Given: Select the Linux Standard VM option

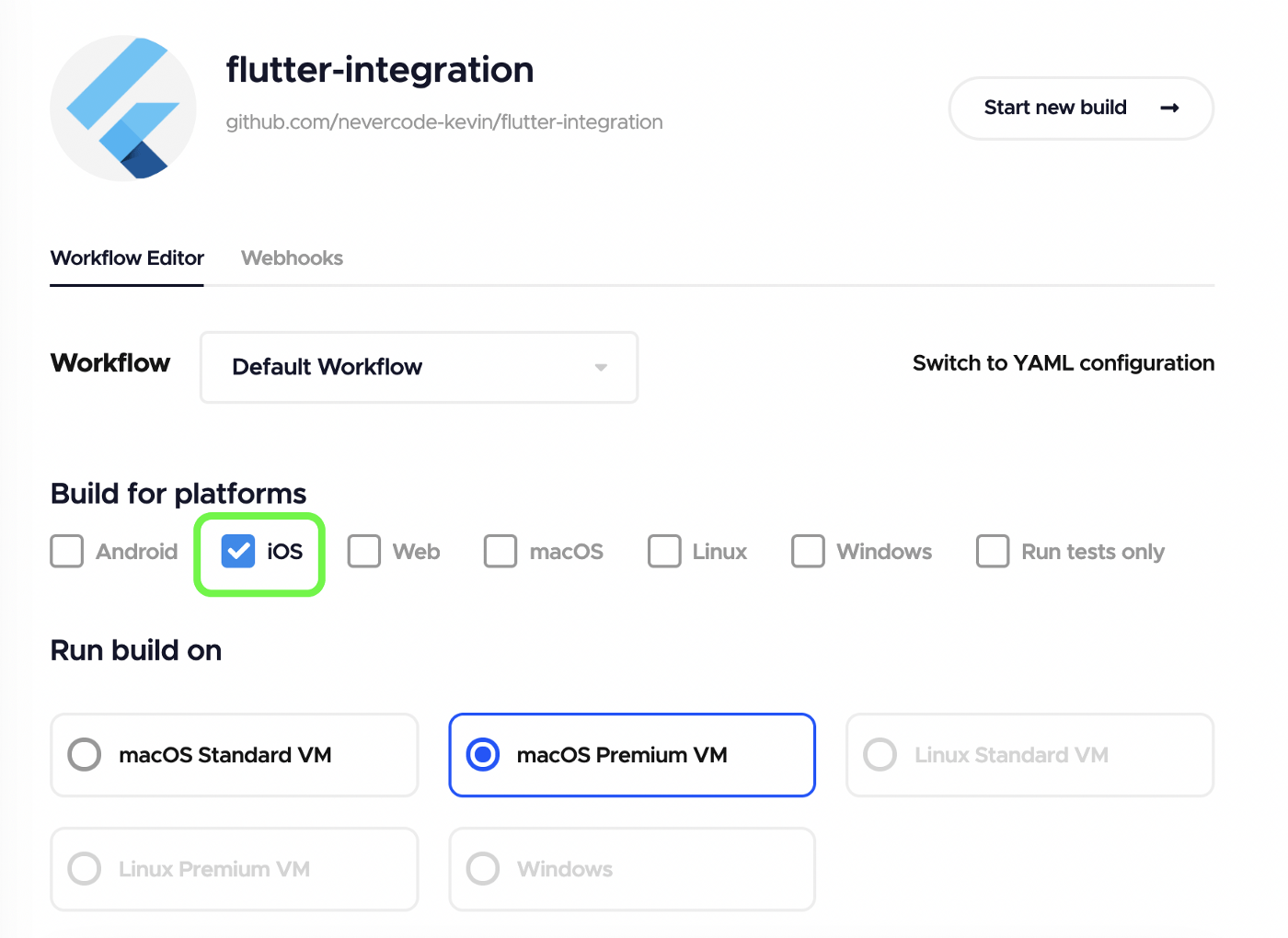Looking at the screenshot, I should click(1030, 755).
